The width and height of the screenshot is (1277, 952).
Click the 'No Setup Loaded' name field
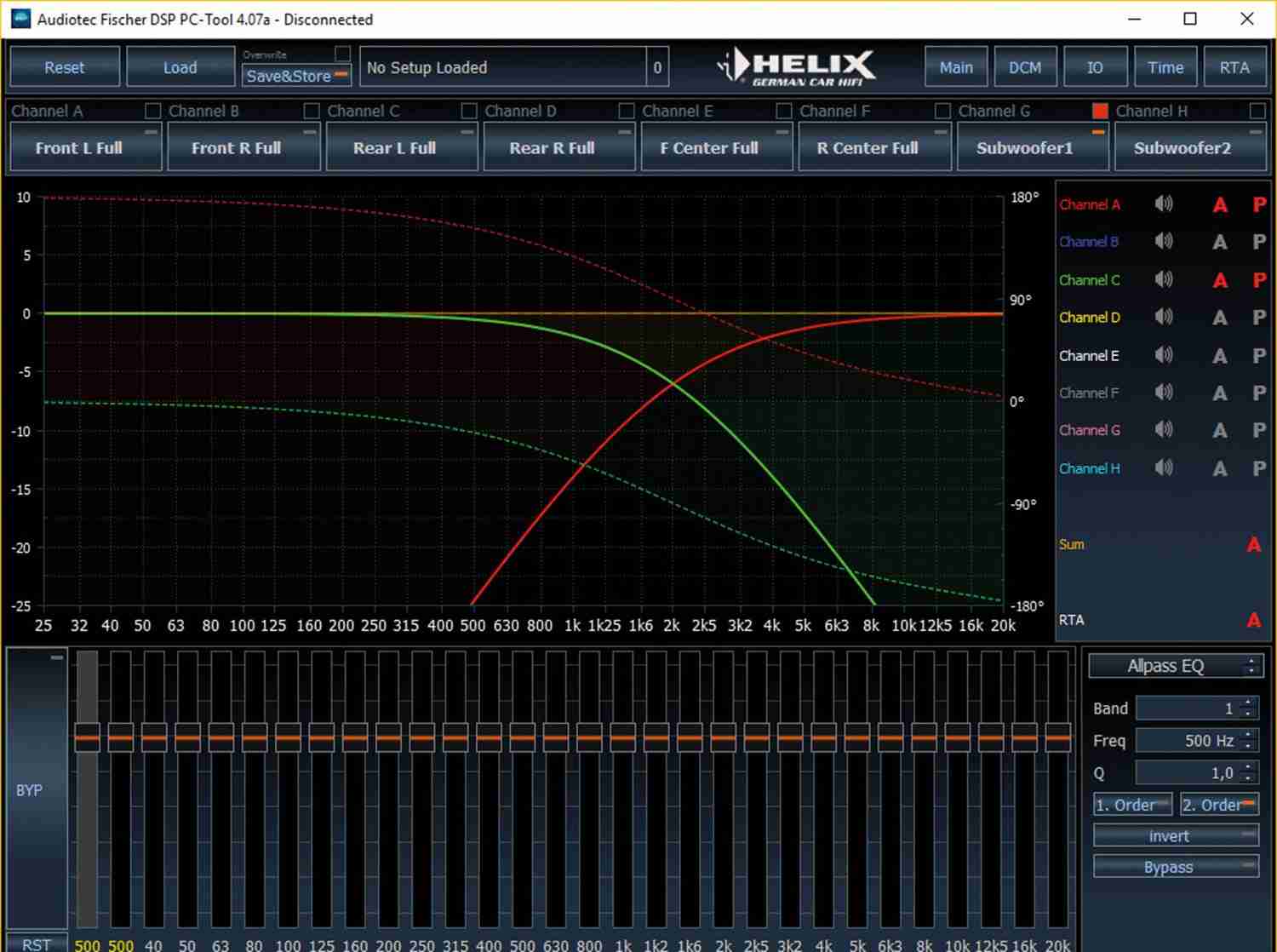coord(502,67)
